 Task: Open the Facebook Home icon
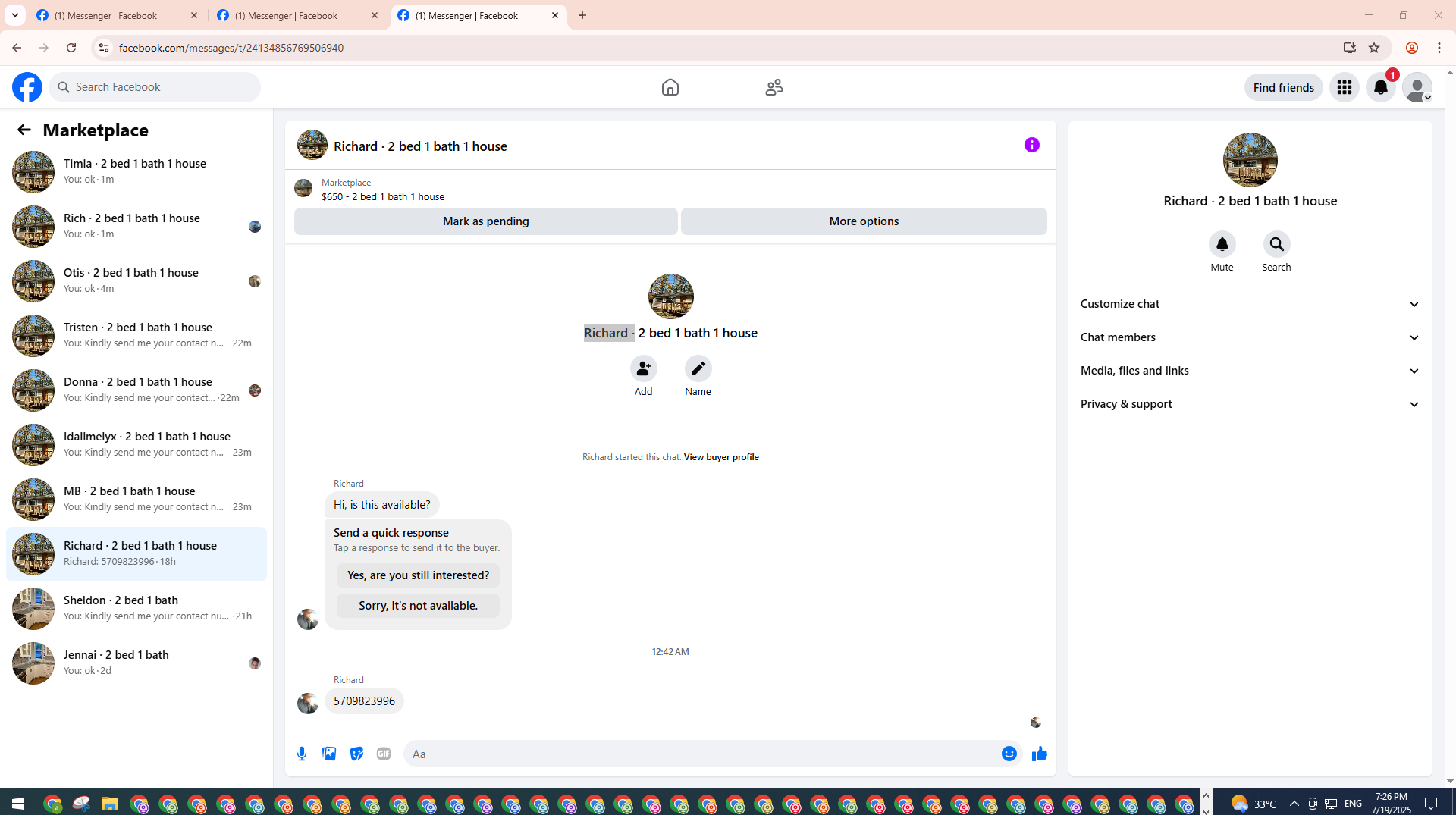(x=670, y=87)
